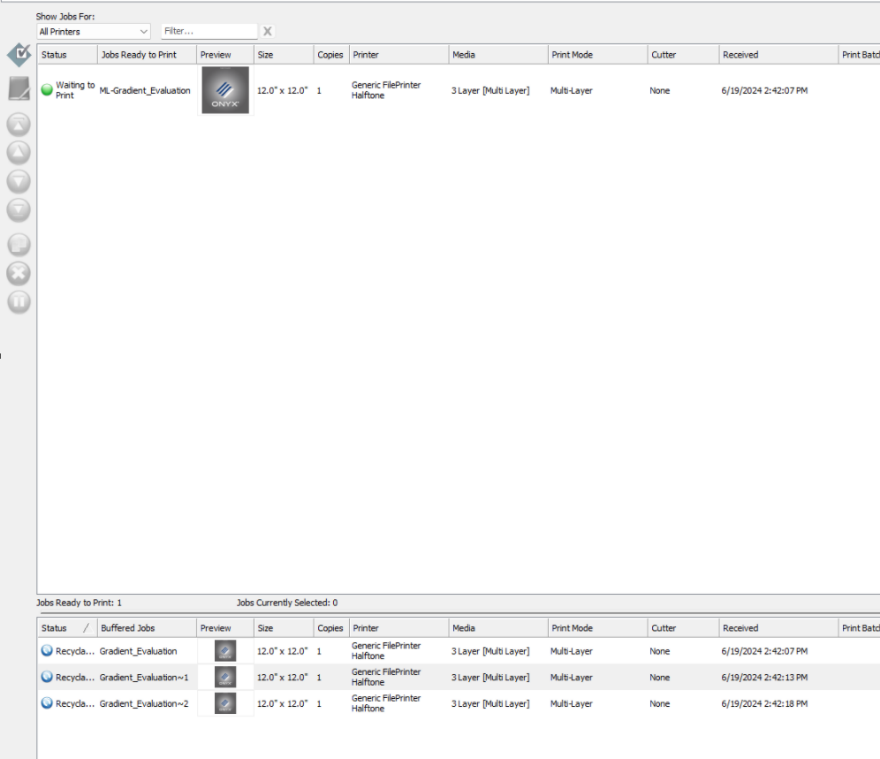Screen dimensions: 880x759
Task: Click the delete job X icon
Action: point(19,272)
